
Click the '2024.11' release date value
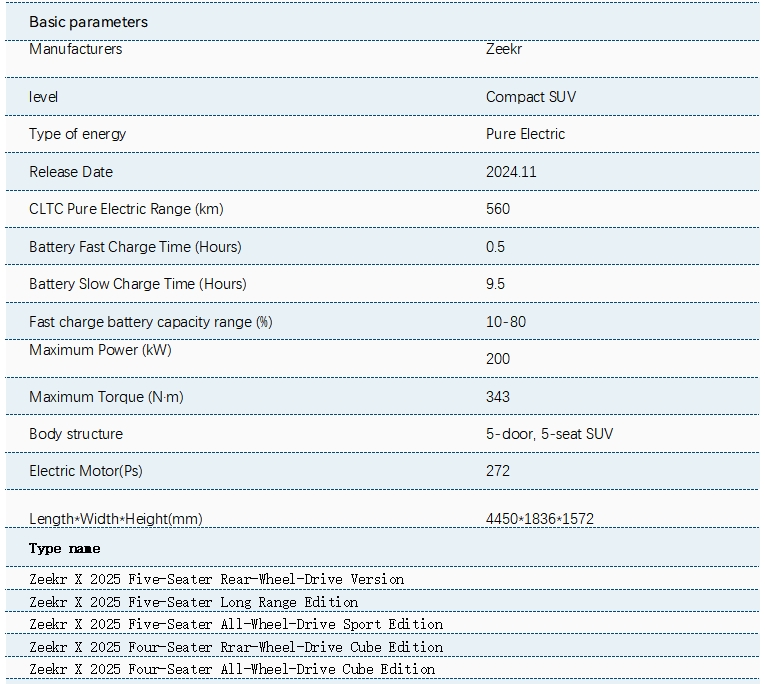(511, 172)
